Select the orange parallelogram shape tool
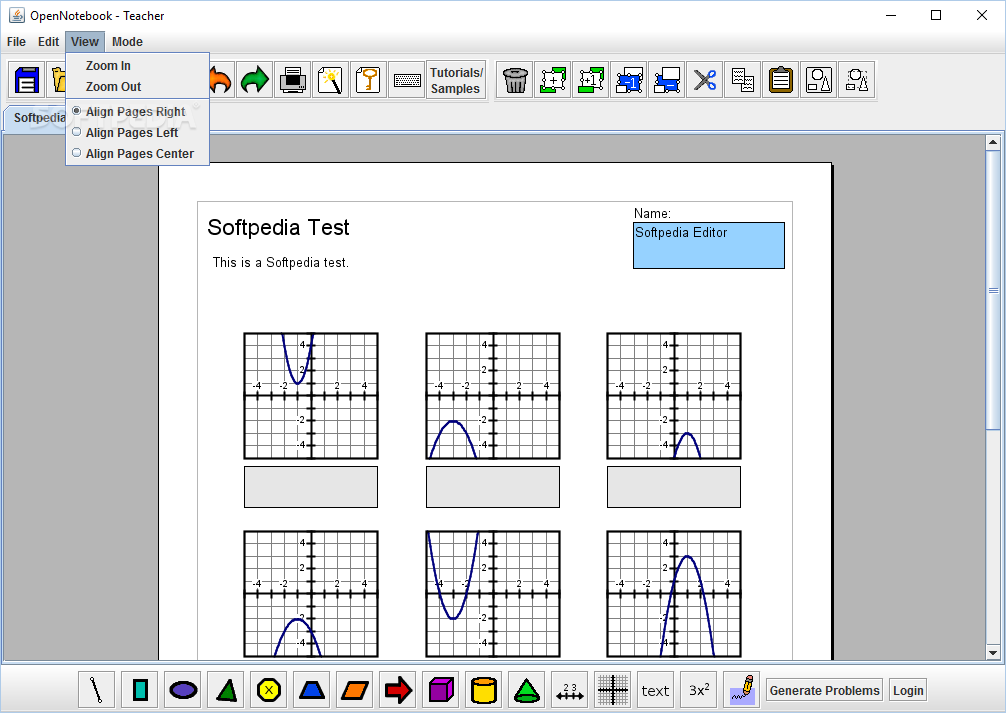The width and height of the screenshot is (1006, 713). click(354, 690)
